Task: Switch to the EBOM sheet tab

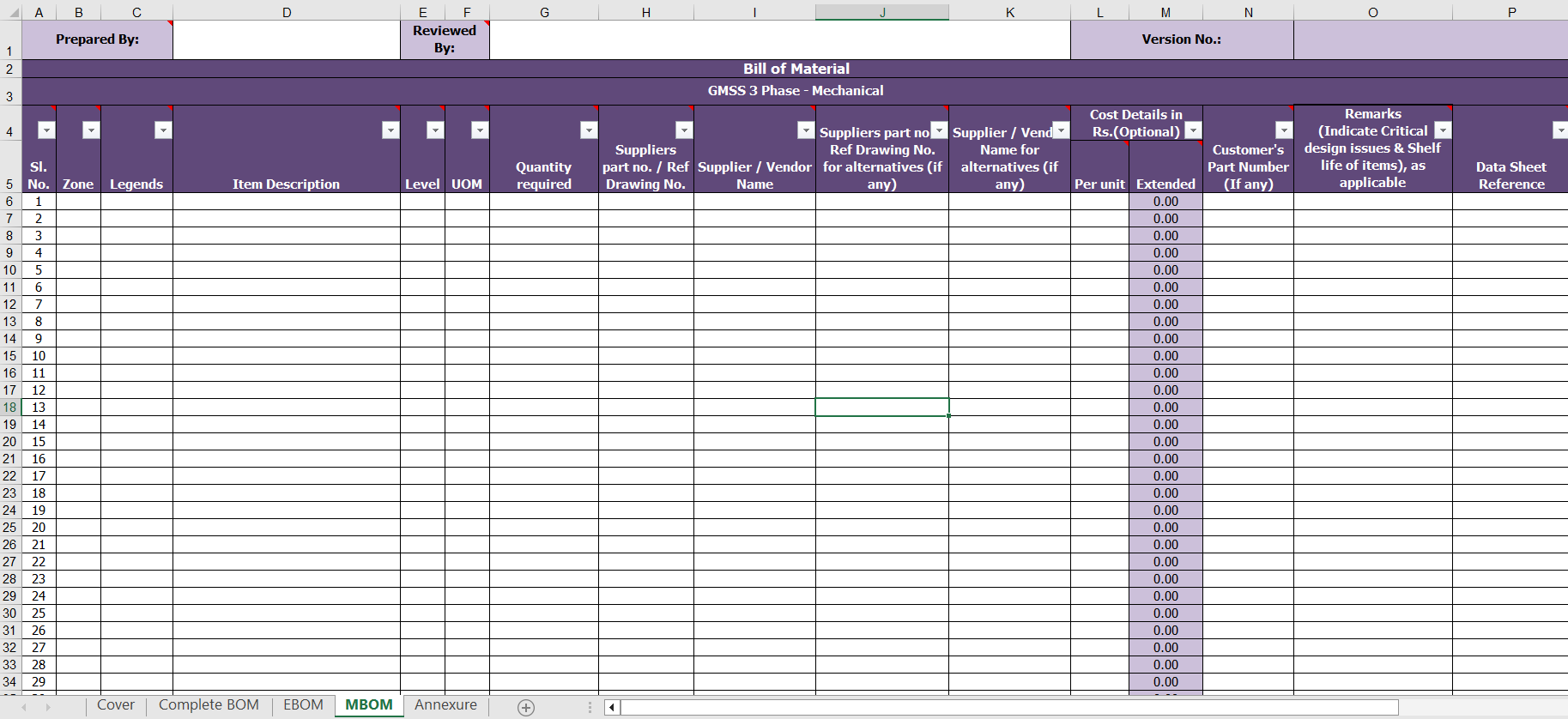Action: 303,704
